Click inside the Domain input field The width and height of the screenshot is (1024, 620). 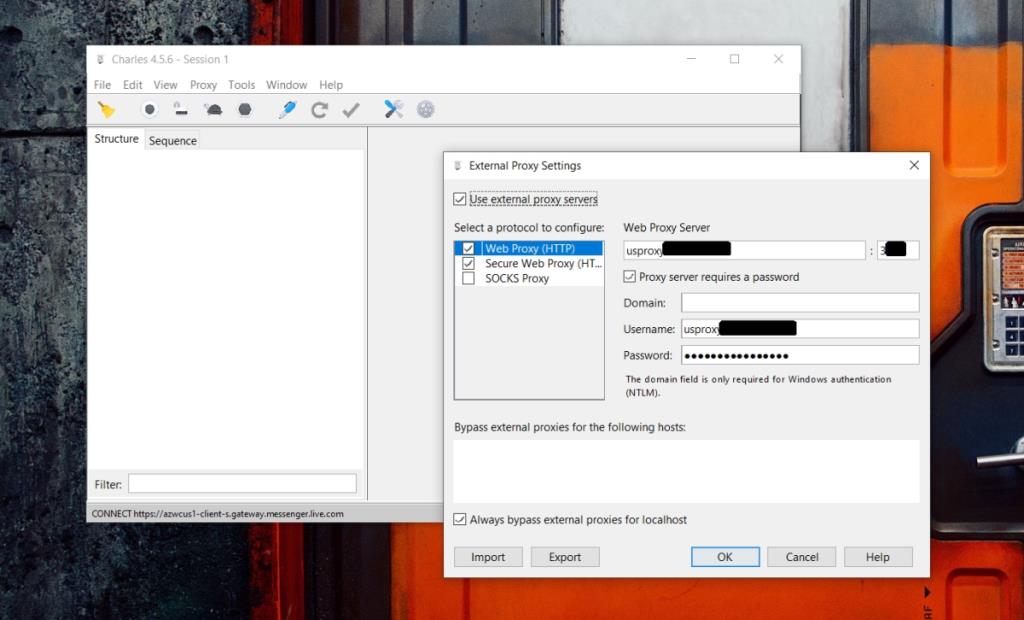click(x=800, y=302)
